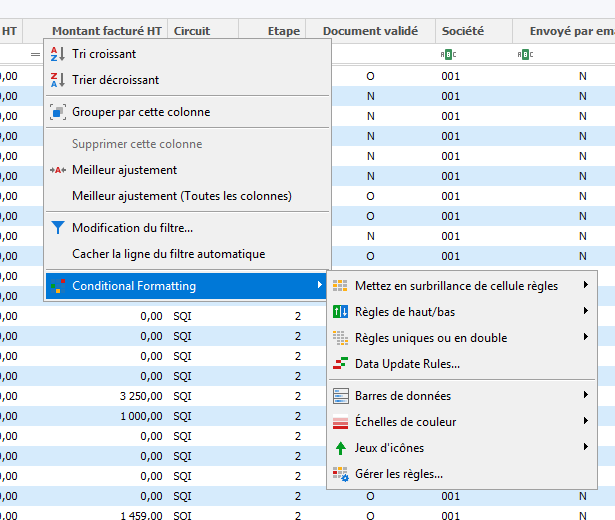The height and width of the screenshot is (520, 615).
Task: Click the blue filter funnel icon
Action: tap(57, 228)
